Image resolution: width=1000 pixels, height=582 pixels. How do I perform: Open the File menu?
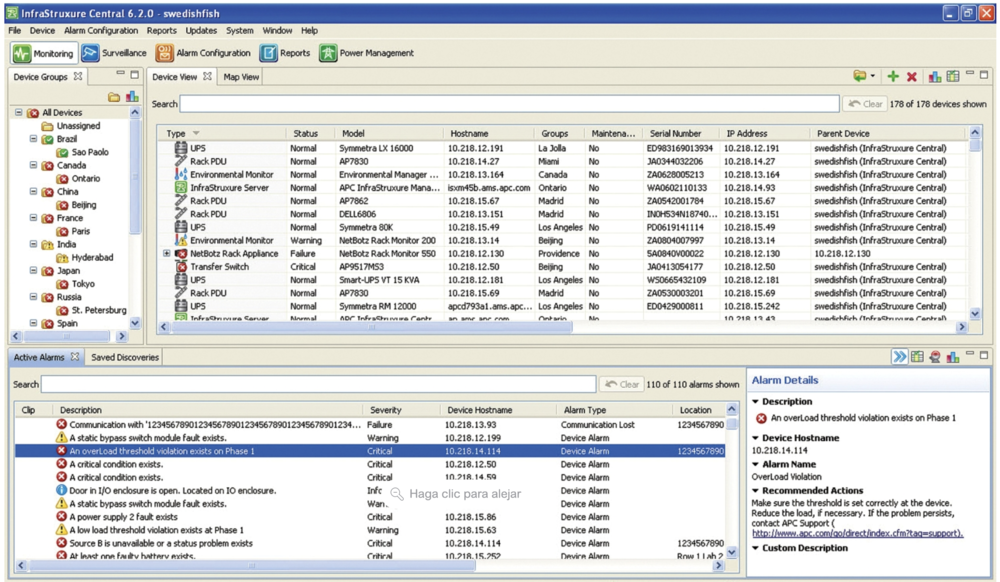(14, 31)
